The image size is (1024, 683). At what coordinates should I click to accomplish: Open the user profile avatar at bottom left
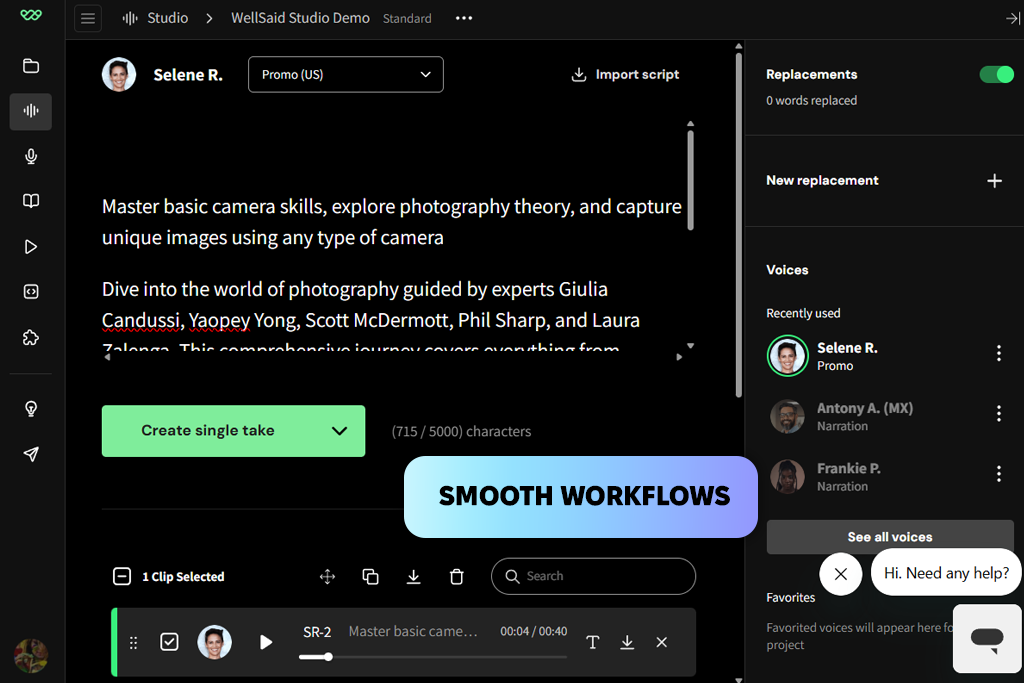[x=31, y=656]
